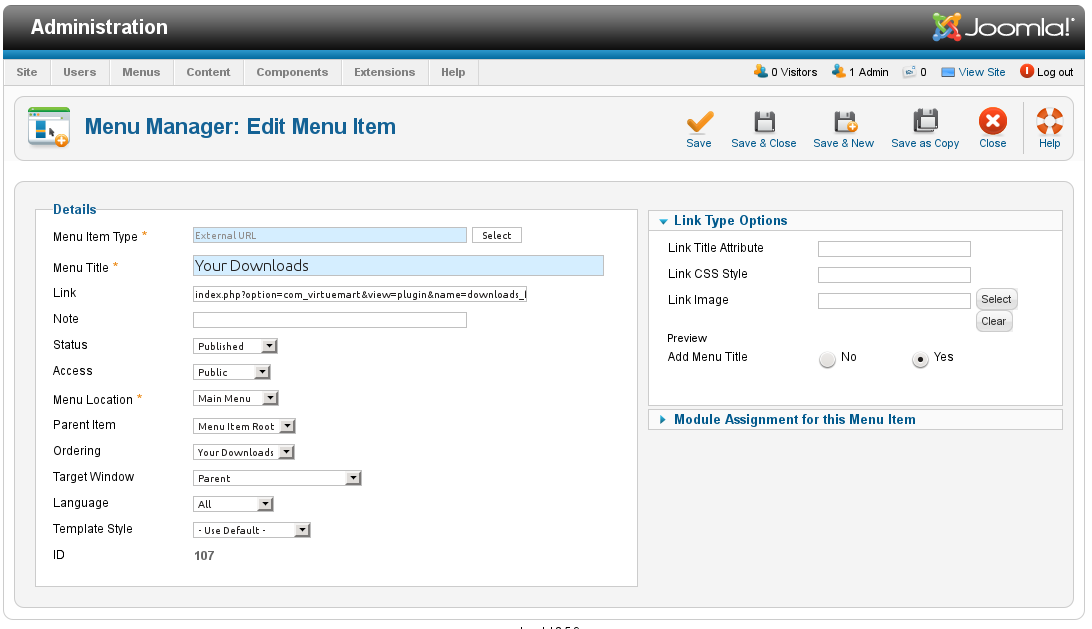Viewport: 1092px width, 629px height.
Task: Open the Target Window dropdown
Action: click(277, 478)
